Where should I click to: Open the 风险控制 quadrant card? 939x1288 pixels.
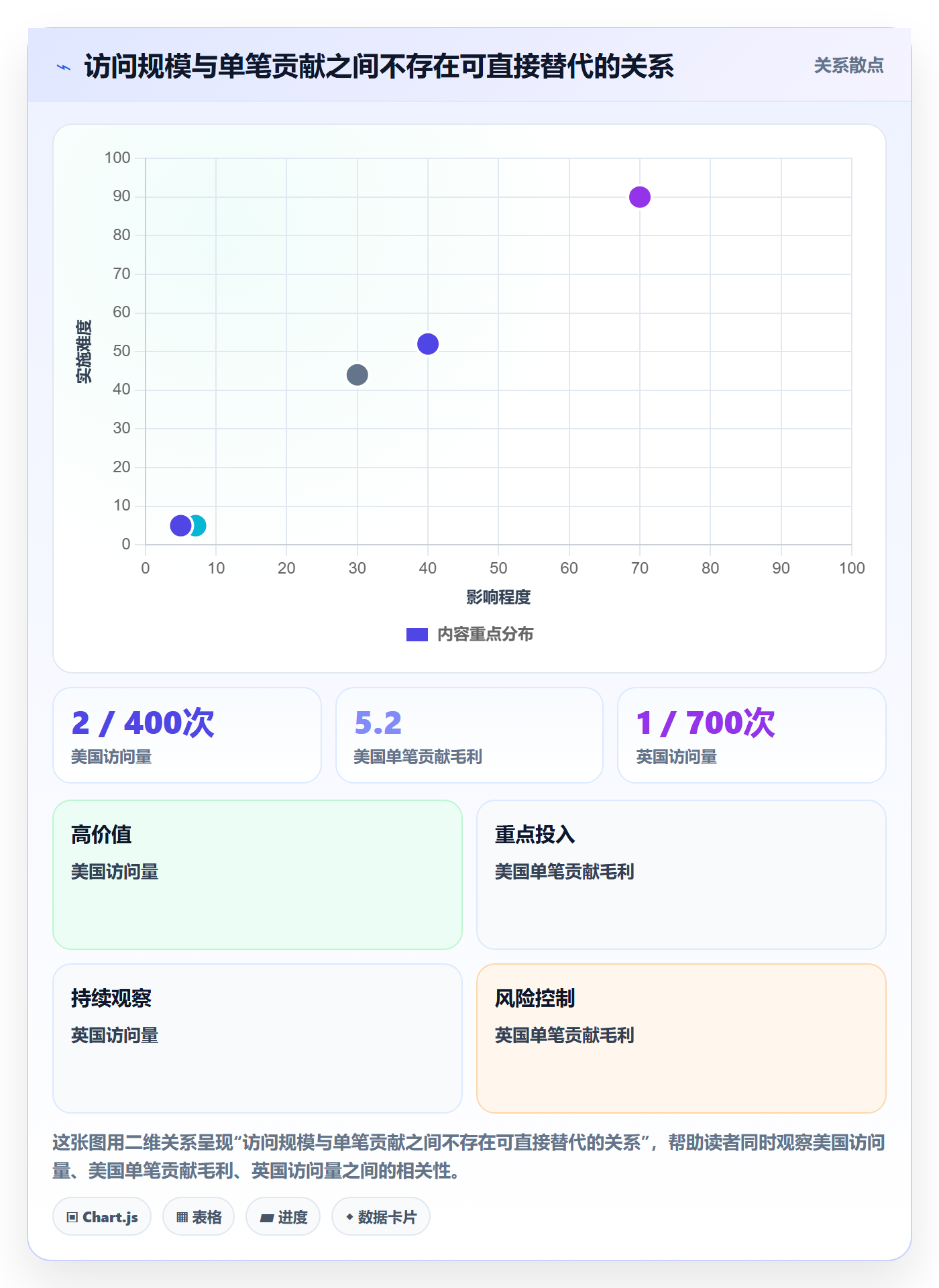click(x=681, y=1038)
